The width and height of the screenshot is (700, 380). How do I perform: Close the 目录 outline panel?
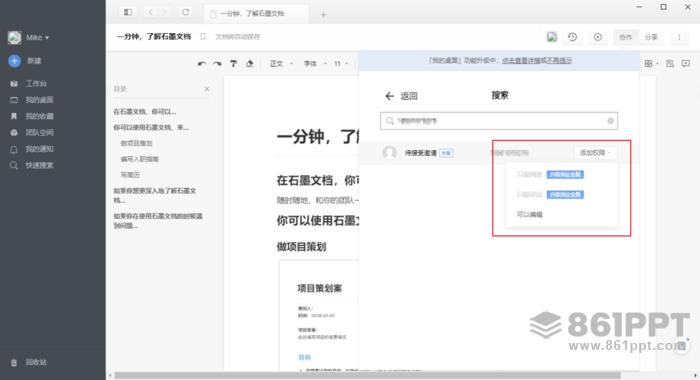[207, 89]
